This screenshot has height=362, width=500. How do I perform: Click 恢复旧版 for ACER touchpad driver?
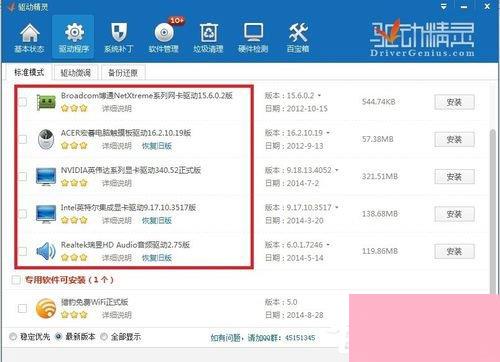click(157, 146)
